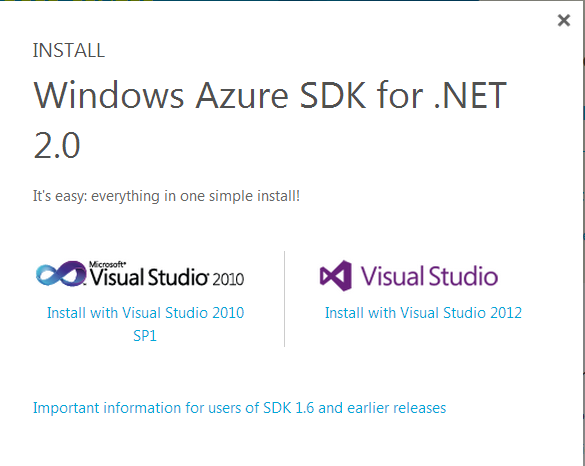Click the INSTALL heading label
The width and height of the screenshot is (585, 466).
coord(69,50)
